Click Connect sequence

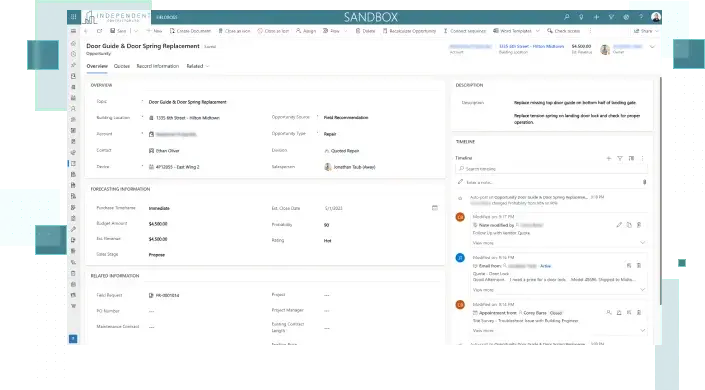[x=464, y=31]
